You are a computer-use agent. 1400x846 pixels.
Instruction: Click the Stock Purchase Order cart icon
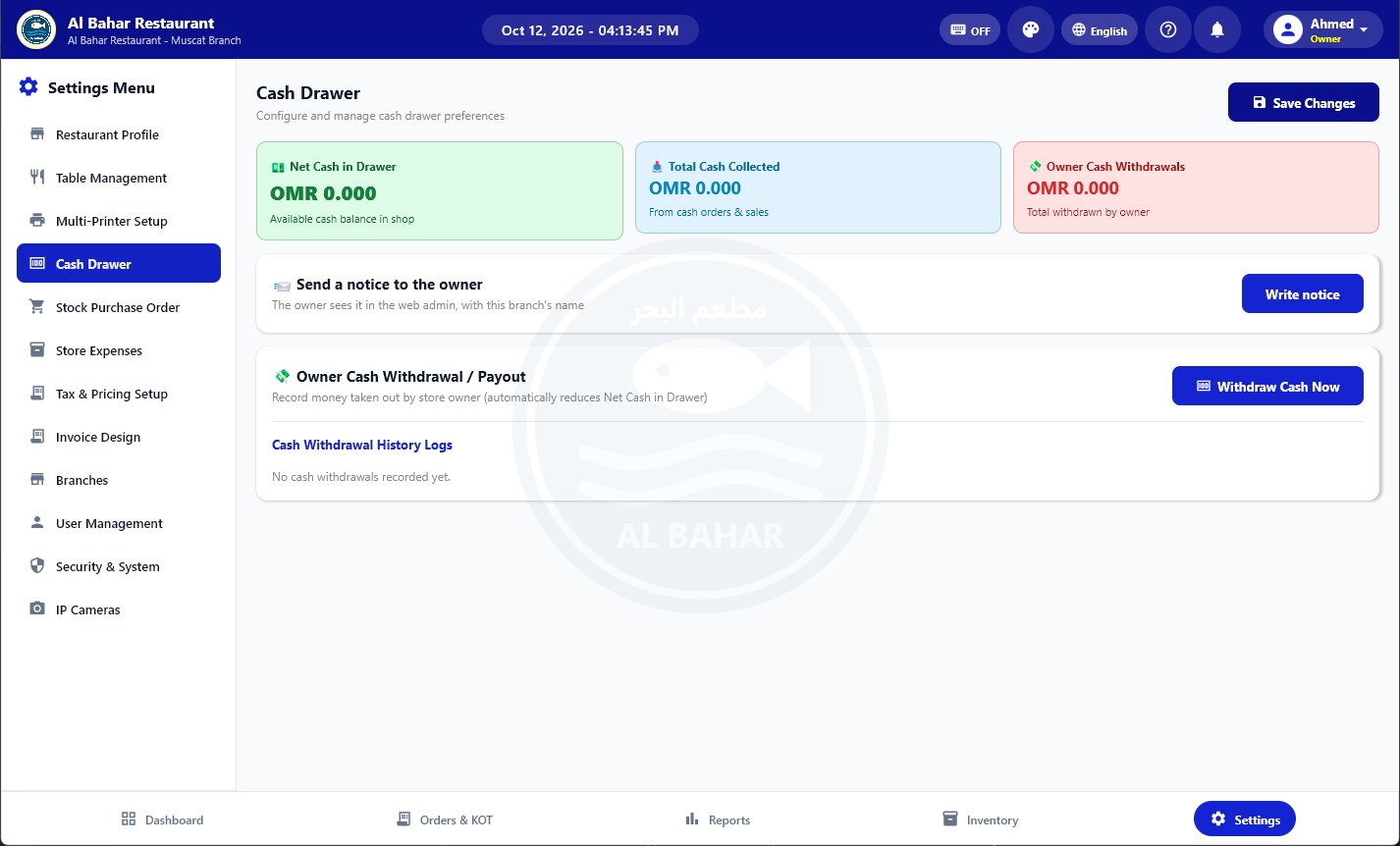tap(37, 306)
